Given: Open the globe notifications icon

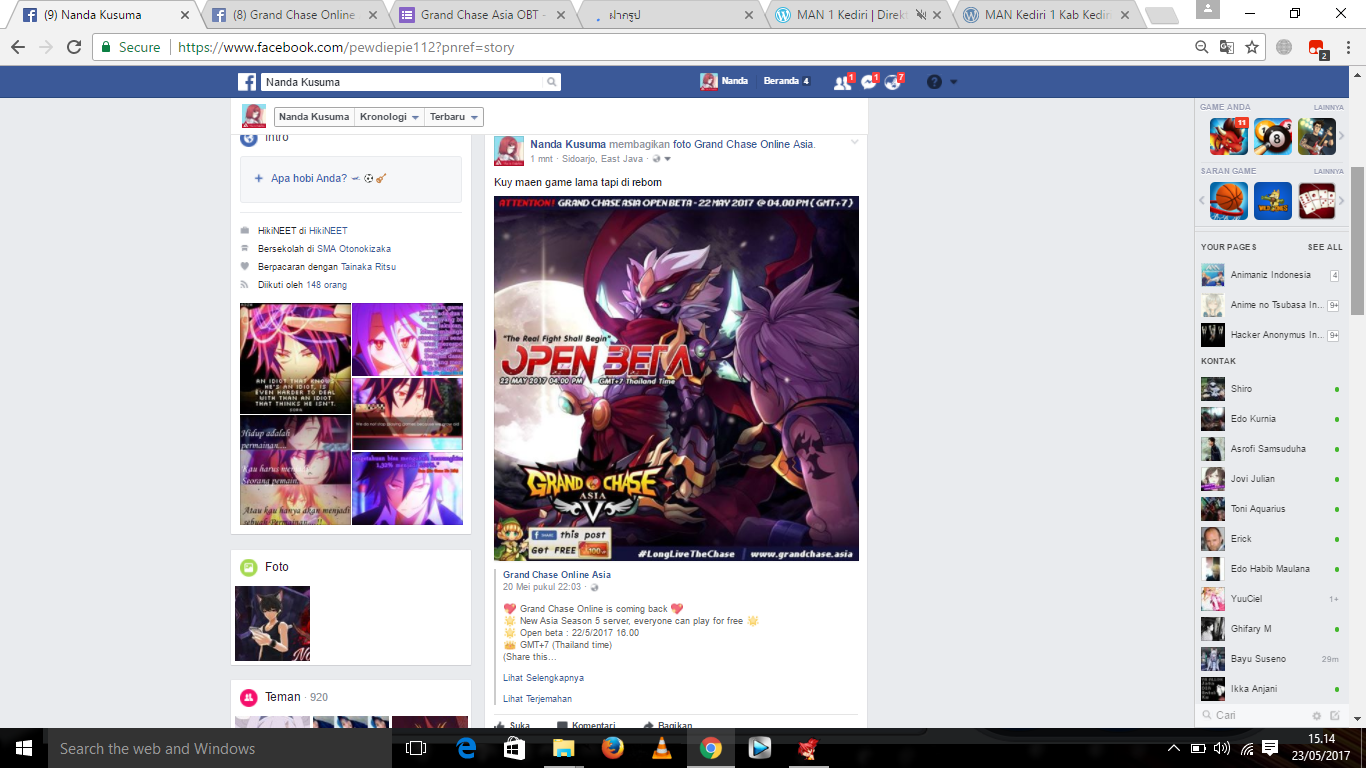Looking at the screenshot, I should [893, 82].
